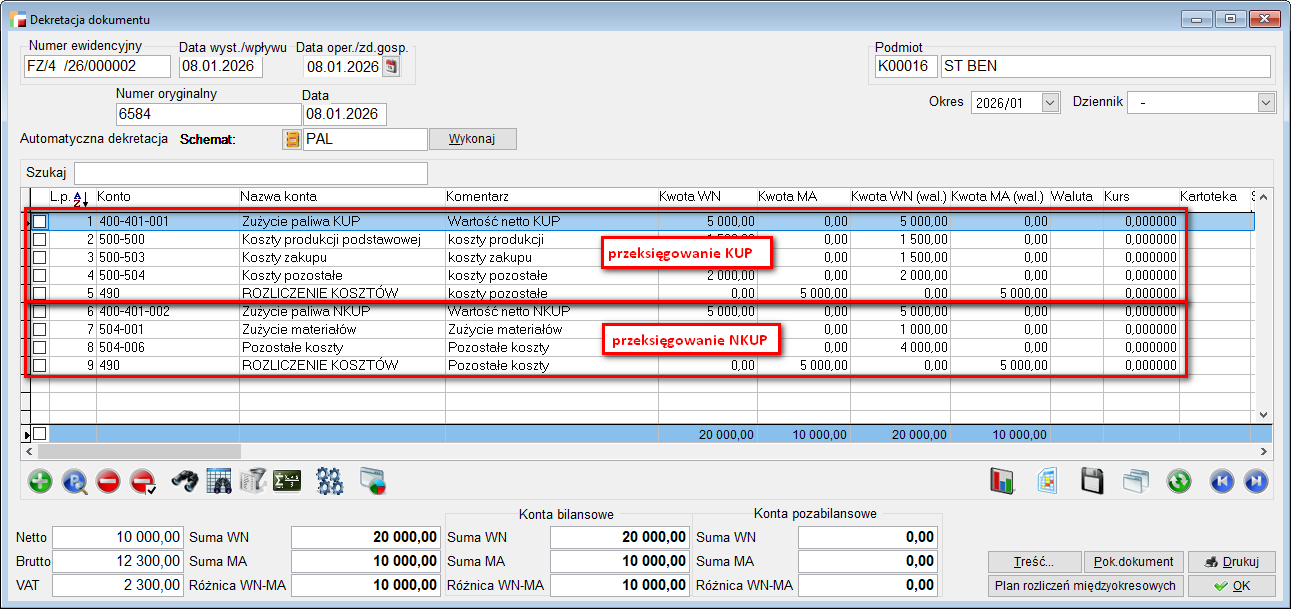This screenshot has height=609, width=1291.
Task: Click the red minus delete entry icon
Action: [109, 481]
